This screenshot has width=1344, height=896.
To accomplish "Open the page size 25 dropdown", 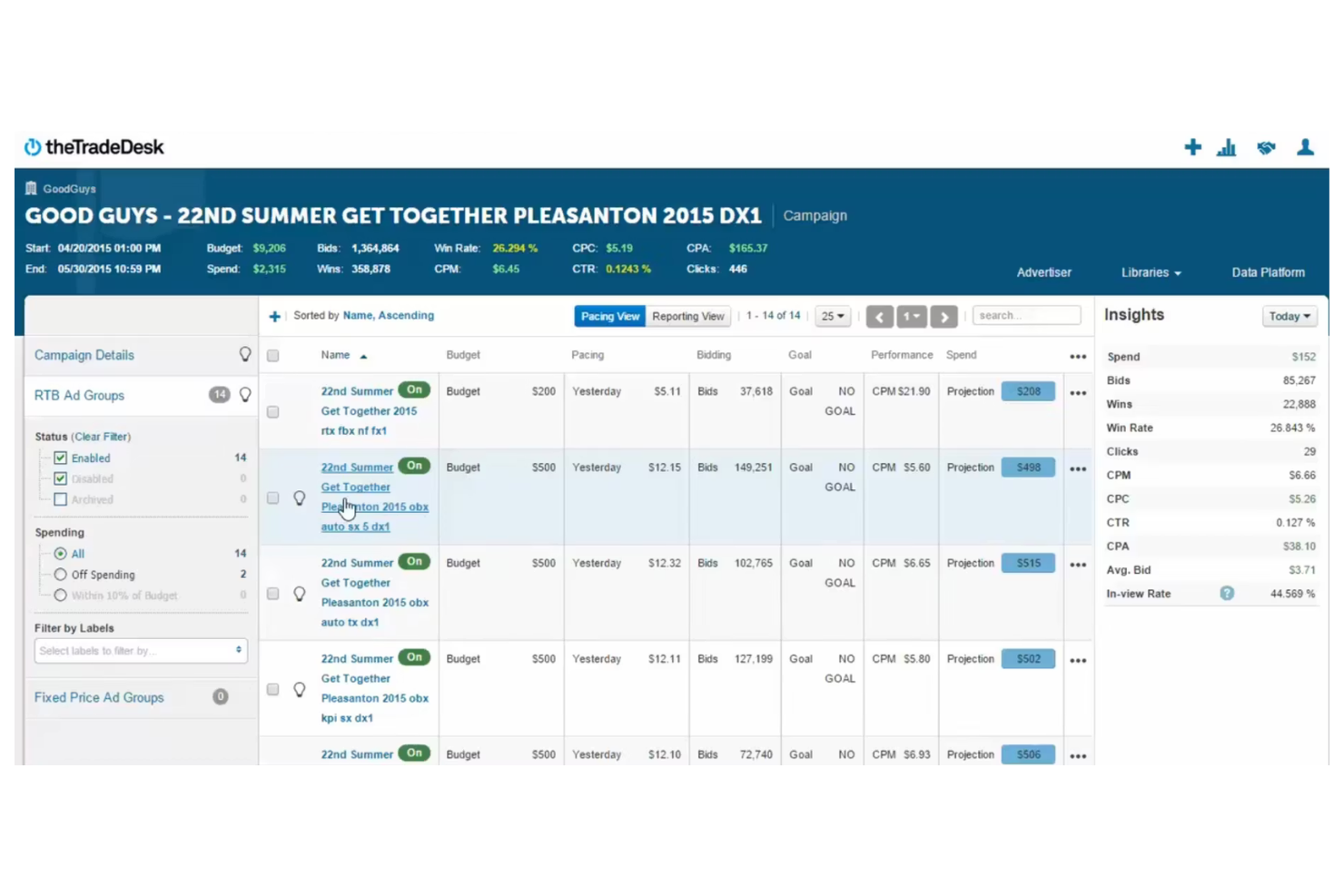I will [x=831, y=316].
